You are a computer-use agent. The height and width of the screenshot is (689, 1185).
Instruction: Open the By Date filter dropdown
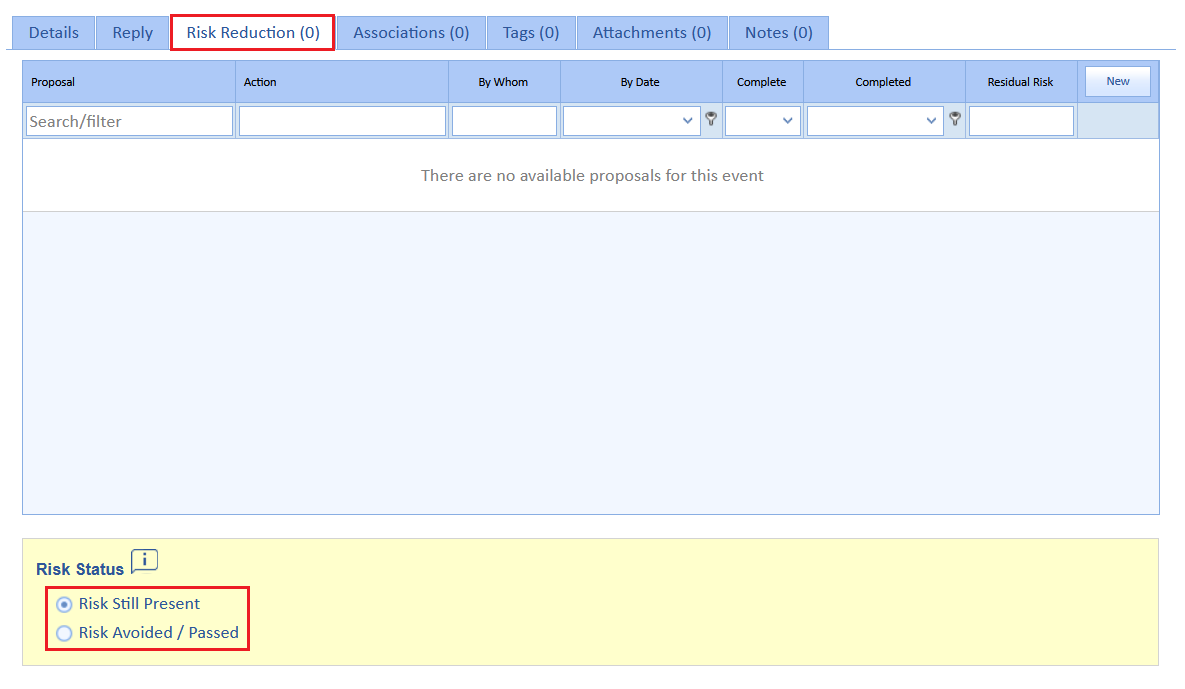[x=631, y=121]
